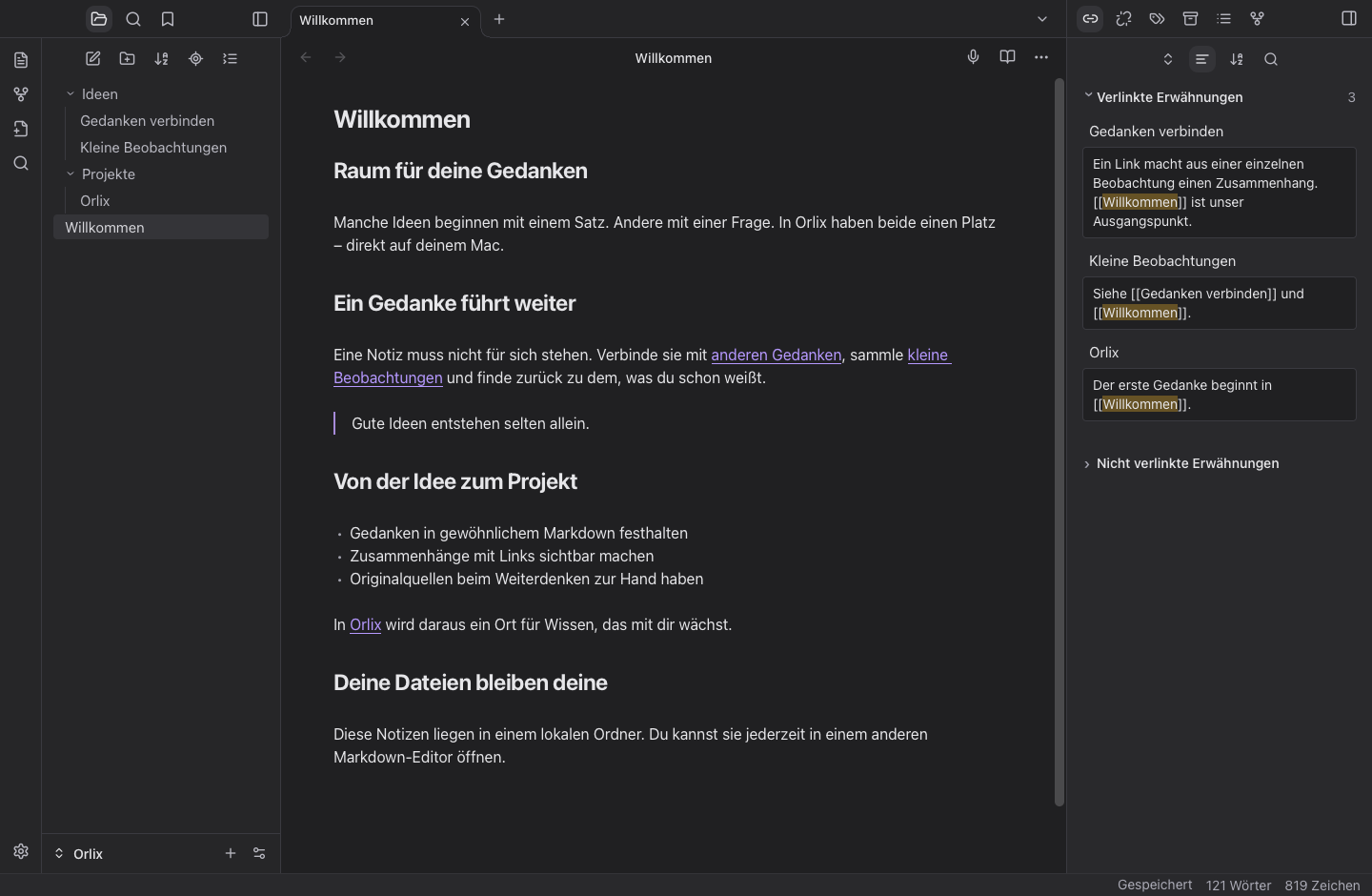
Task: Open the tab list dropdown chevron
Action: (1042, 19)
